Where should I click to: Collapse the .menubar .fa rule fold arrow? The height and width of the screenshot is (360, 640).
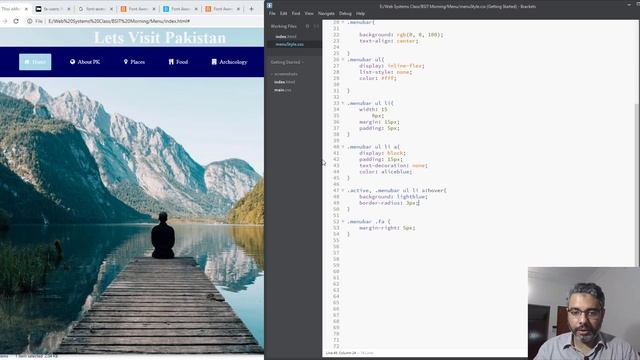coord(343,222)
